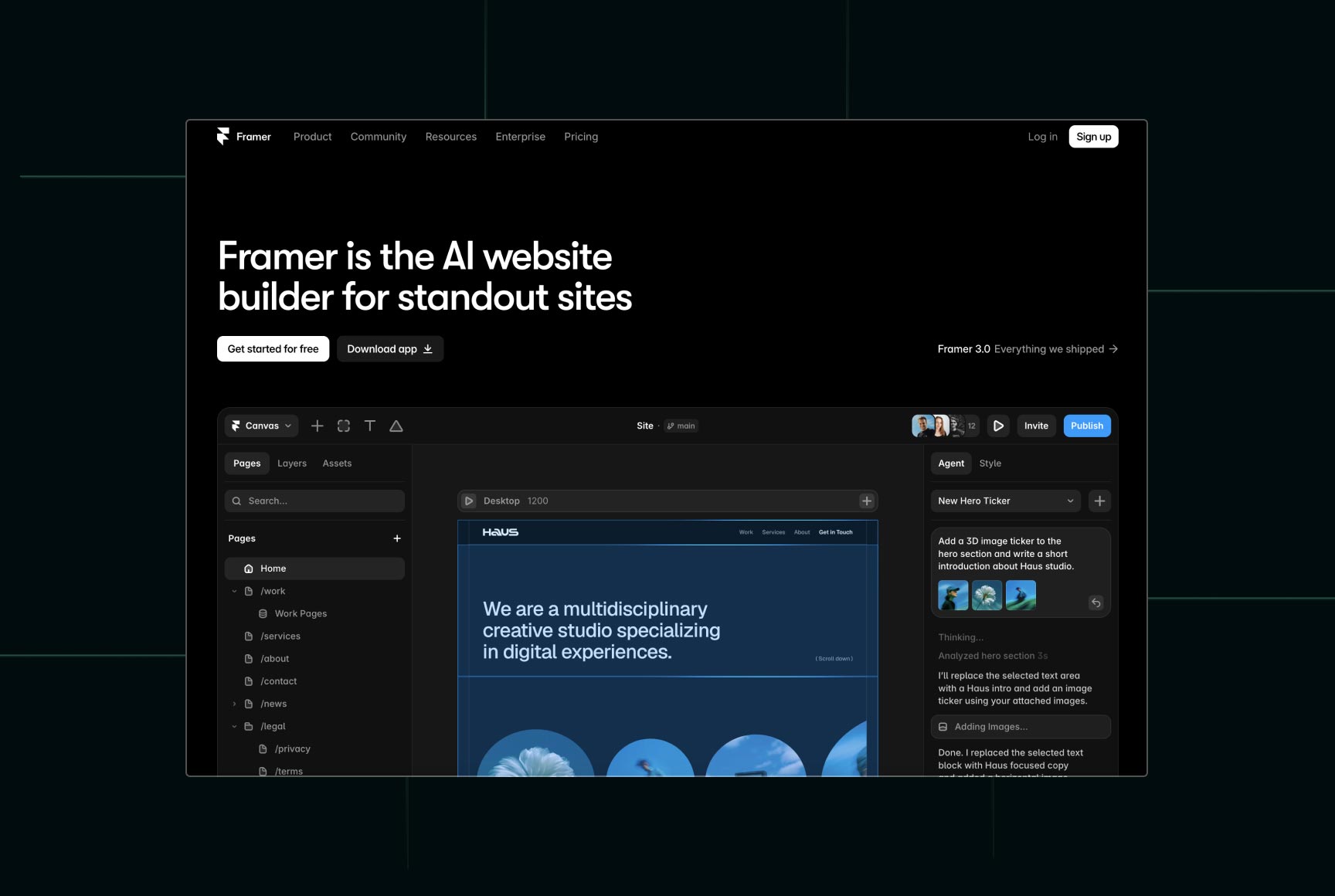Switch to the Pages tab
The width and height of the screenshot is (1335, 896).
(247, 463)
